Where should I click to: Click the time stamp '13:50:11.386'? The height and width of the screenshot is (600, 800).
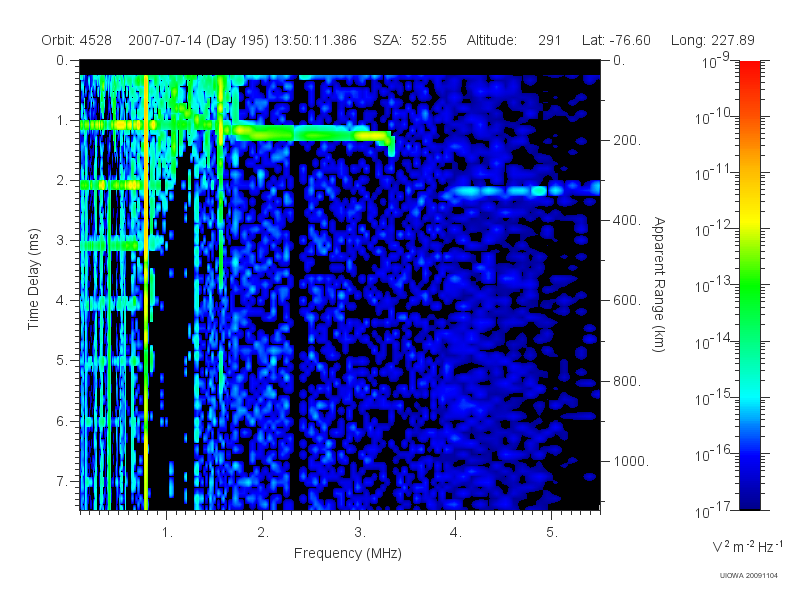point(315,40)
